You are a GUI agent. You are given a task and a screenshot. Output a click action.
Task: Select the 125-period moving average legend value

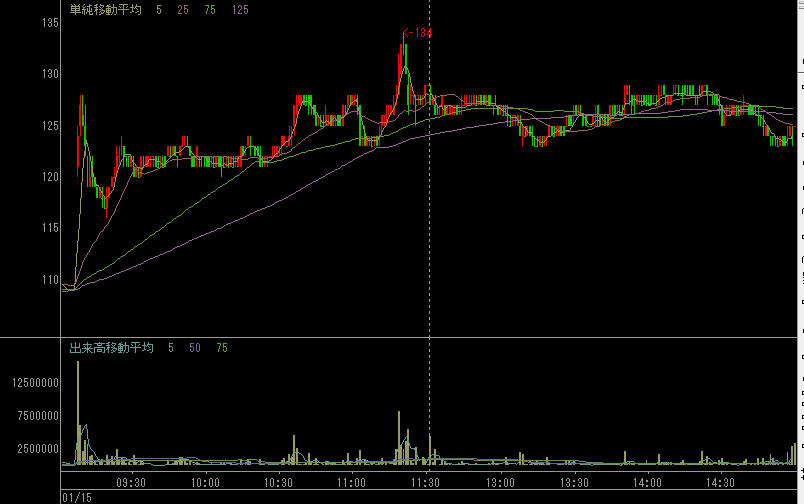[239, 10]
